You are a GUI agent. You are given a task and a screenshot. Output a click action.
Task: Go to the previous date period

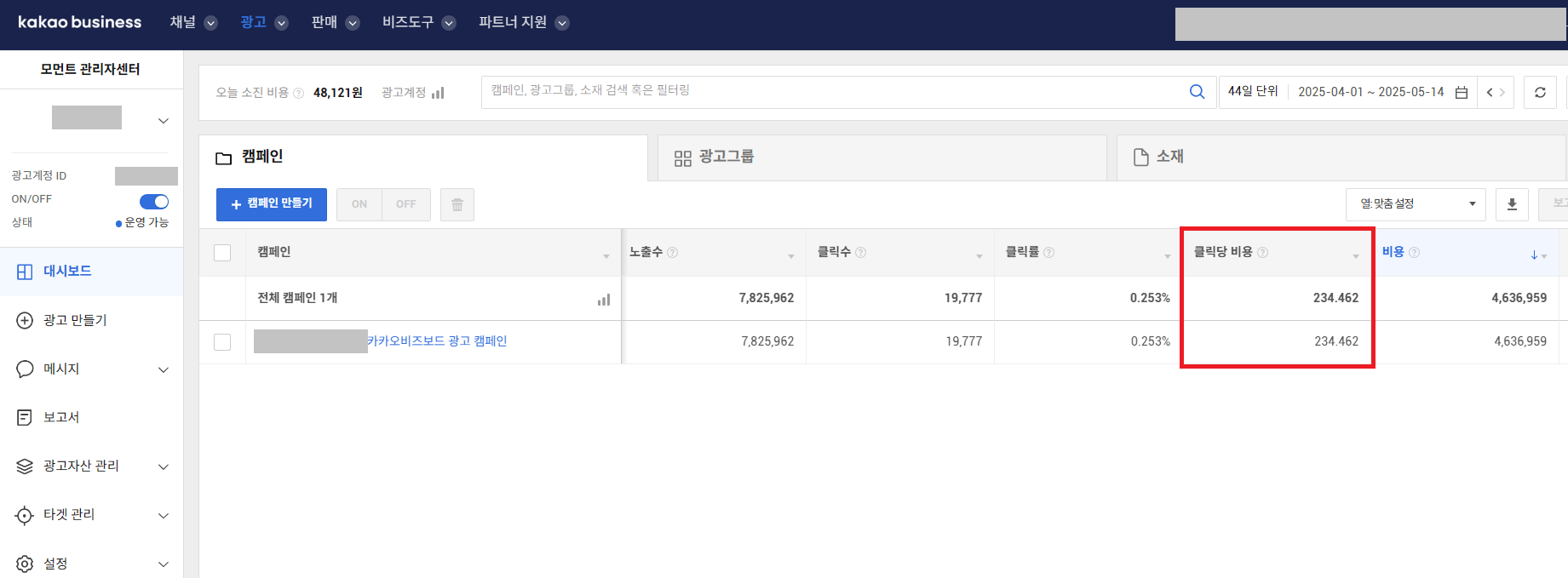pyautogui.click(x=1490, y=92)
